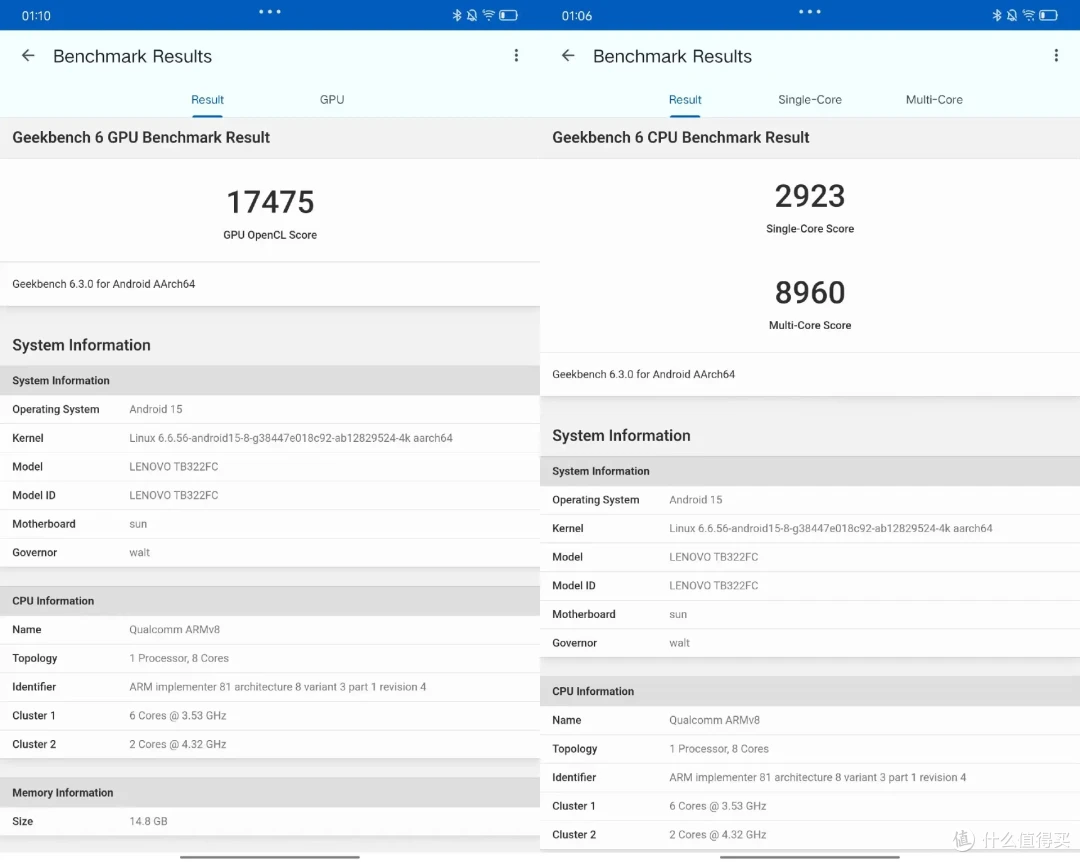The image size is (1080, 862).
Task: Tap back arrow in CPU Benchmark Results
Action: coord(568,56)
